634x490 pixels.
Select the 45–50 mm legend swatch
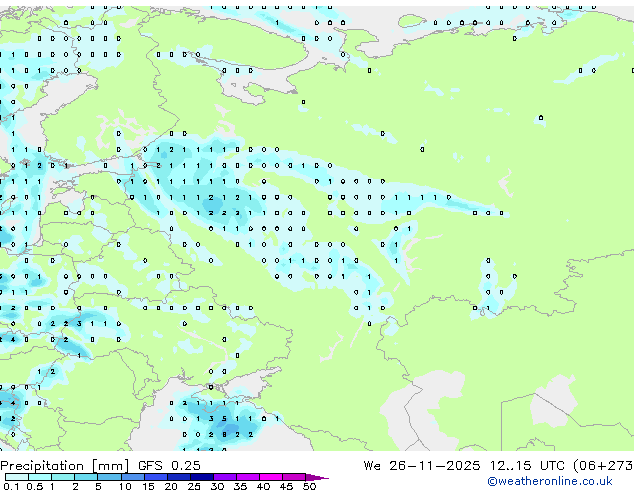294,477
